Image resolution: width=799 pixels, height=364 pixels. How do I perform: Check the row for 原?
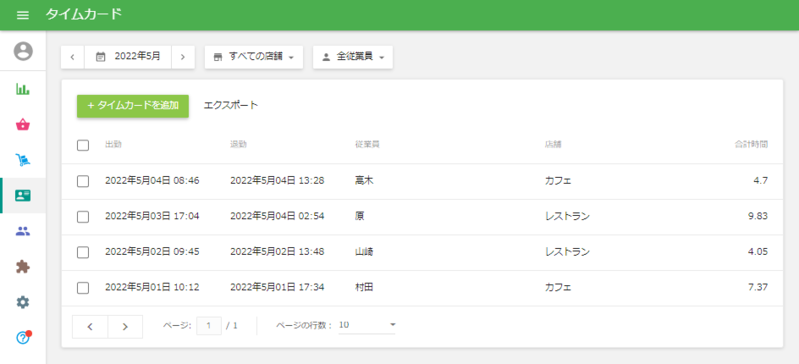[83, 217]
